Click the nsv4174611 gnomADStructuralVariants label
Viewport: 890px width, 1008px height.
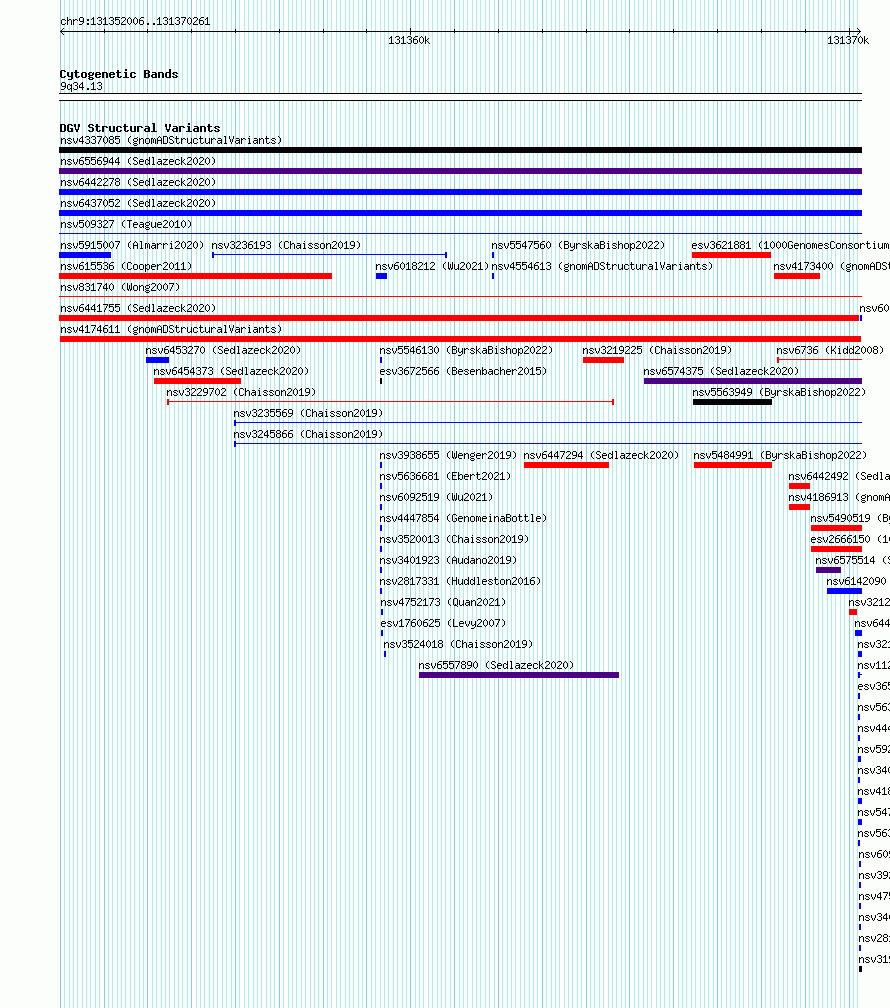click(x=171, y=329)
